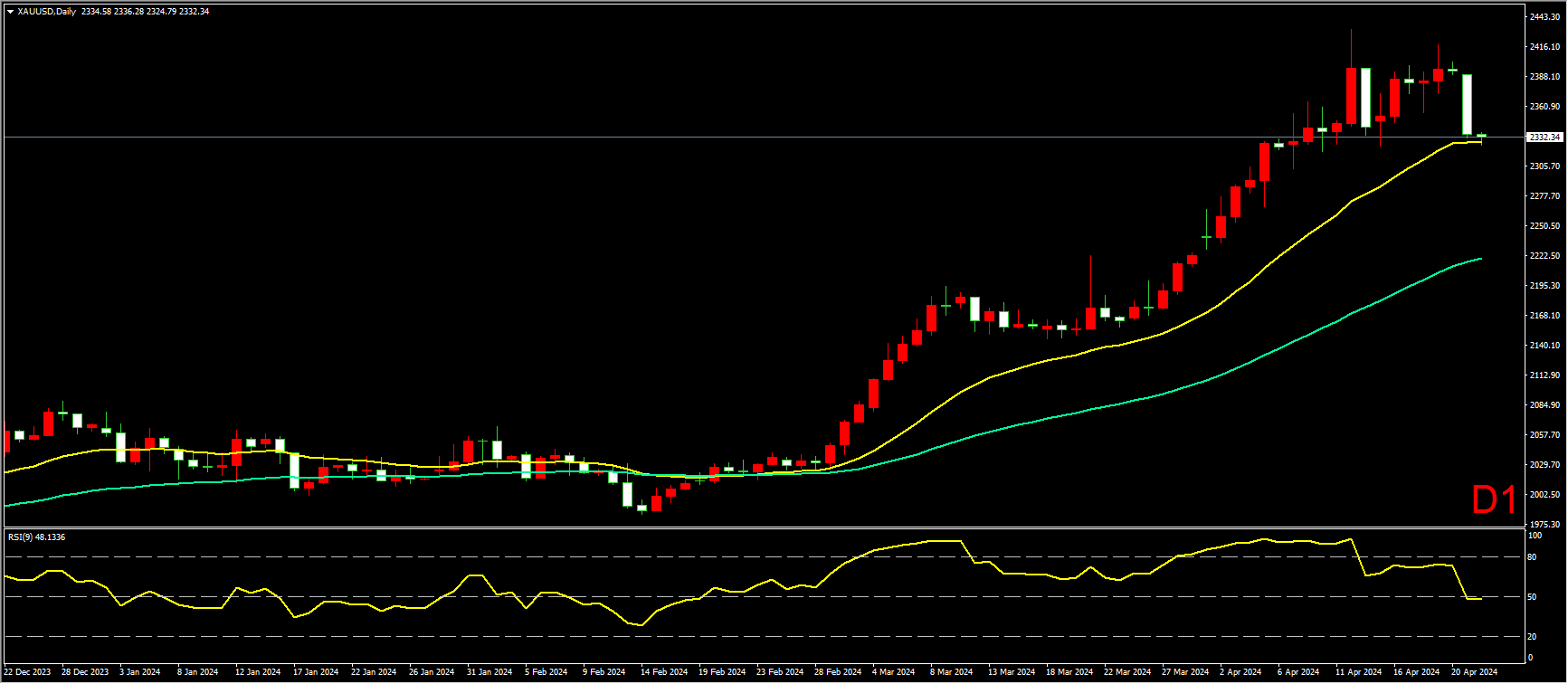Click the 17 Jan 2024 date label

316,672
